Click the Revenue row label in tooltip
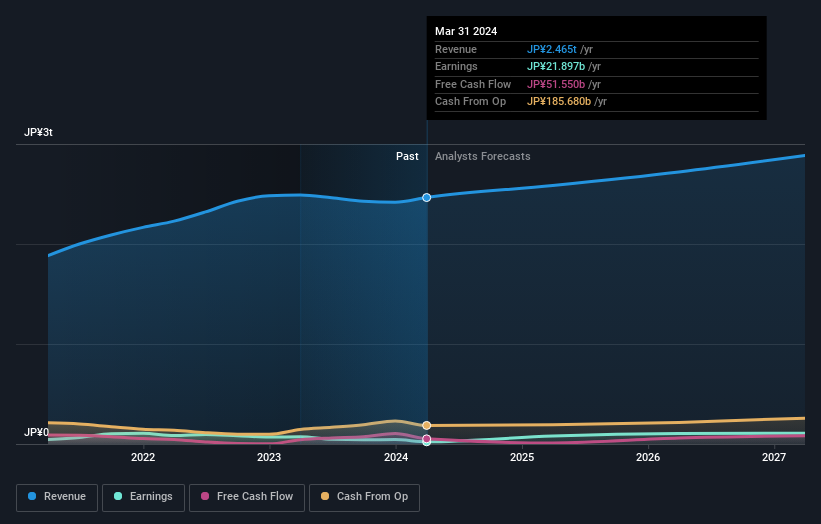Viewport: 821px width, 524px height. pyautogui.click(x=456, y=49)
